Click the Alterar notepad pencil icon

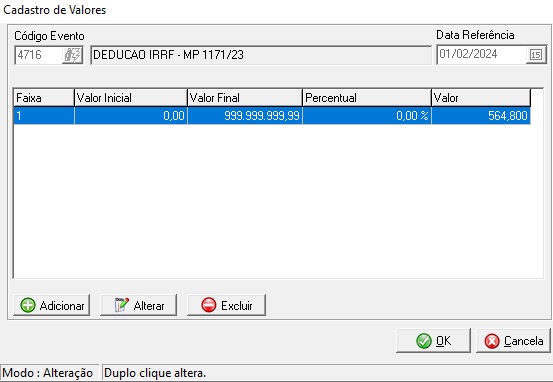click(122, 305)
